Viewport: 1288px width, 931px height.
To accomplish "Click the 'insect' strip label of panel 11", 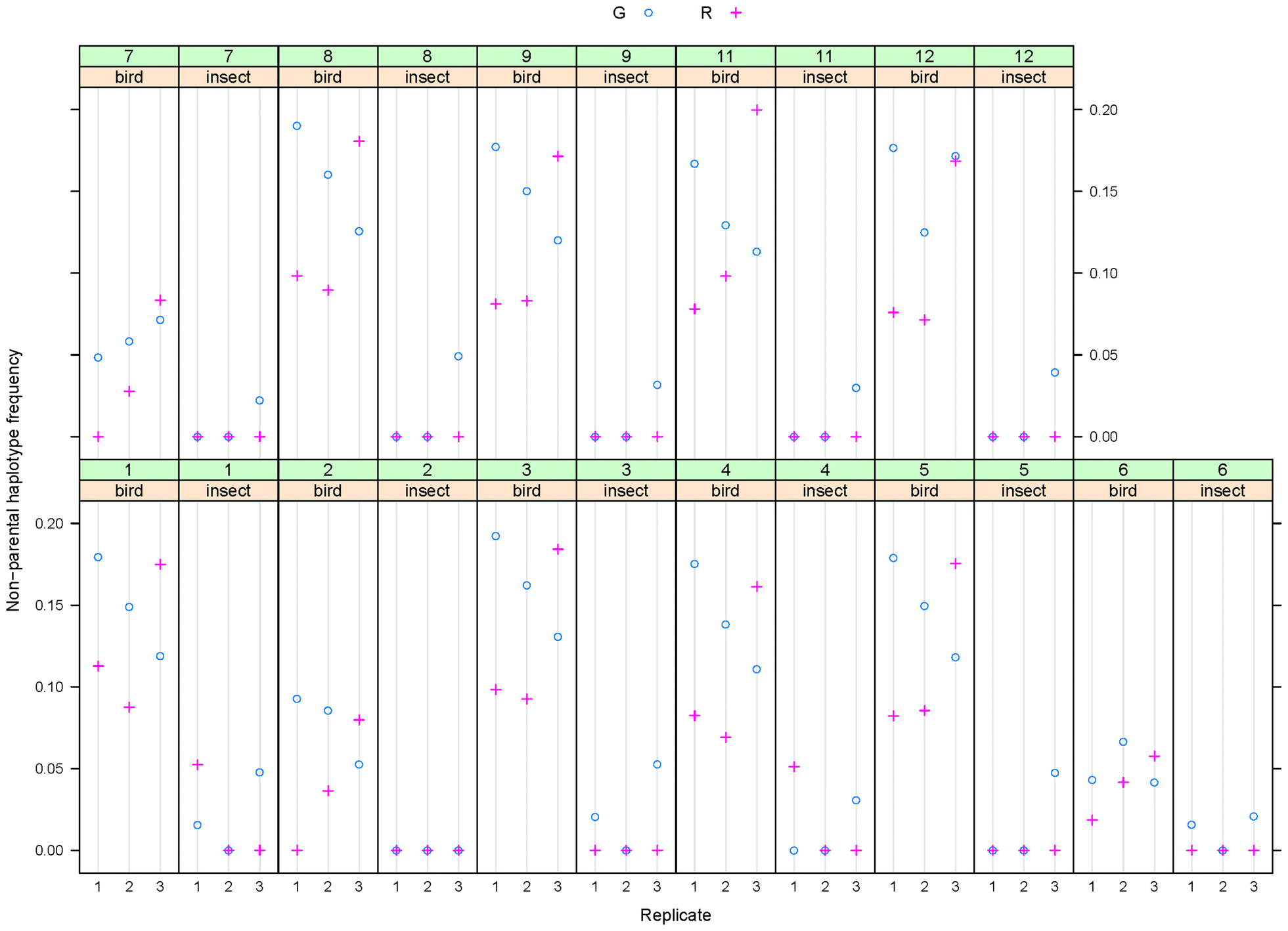I will [825, 77].
